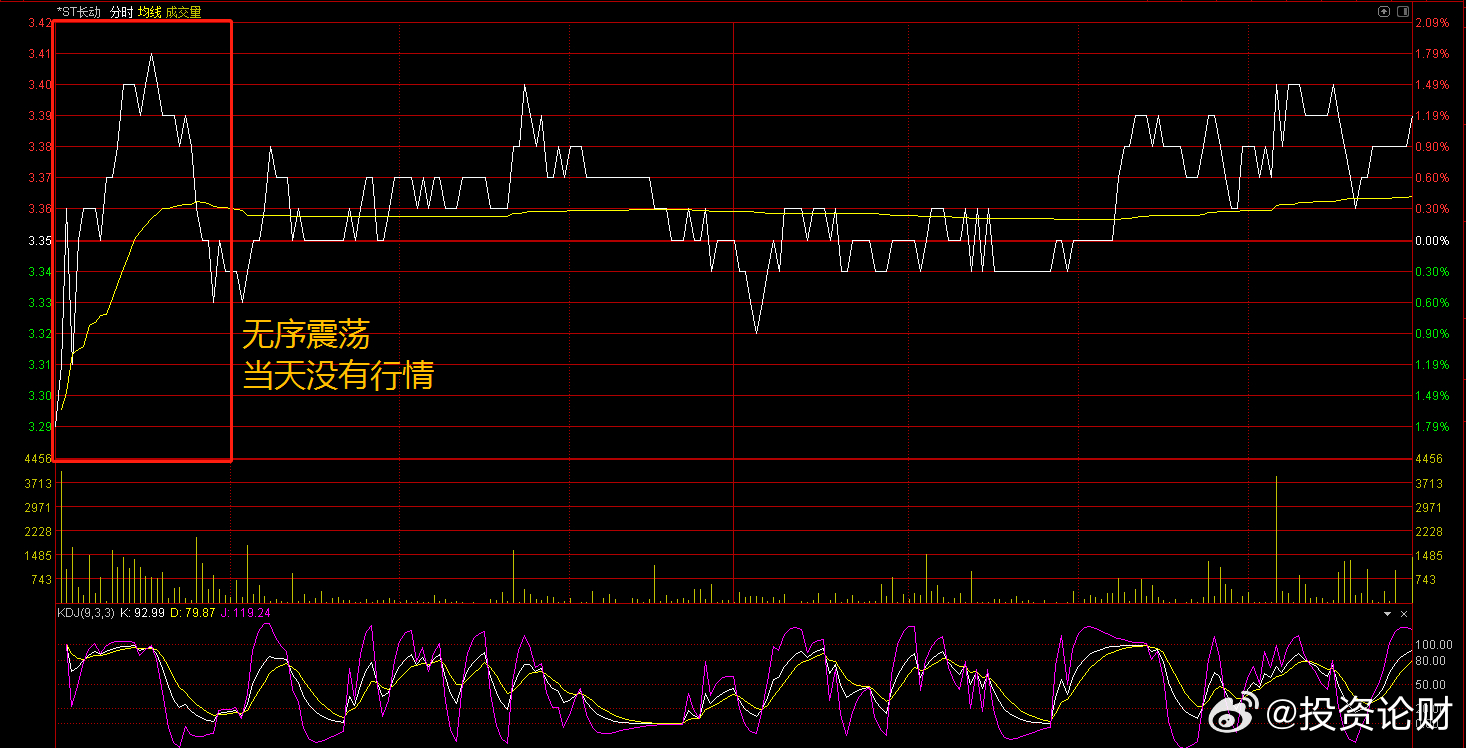Click the KDJ(9,3,3) indicator name

pos(85,612)
